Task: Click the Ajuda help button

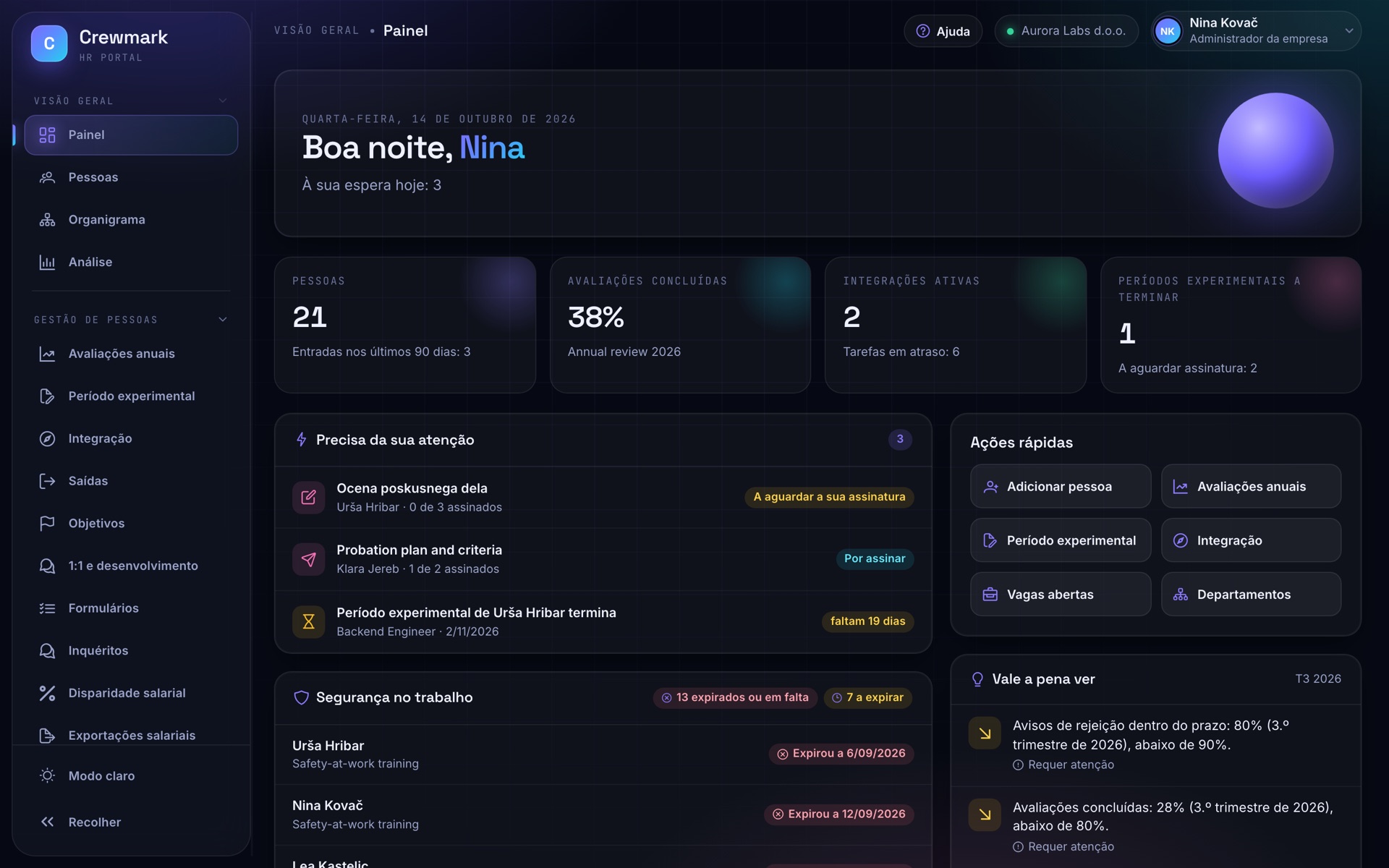Action: pyautogui.click(x=943, y=31)
